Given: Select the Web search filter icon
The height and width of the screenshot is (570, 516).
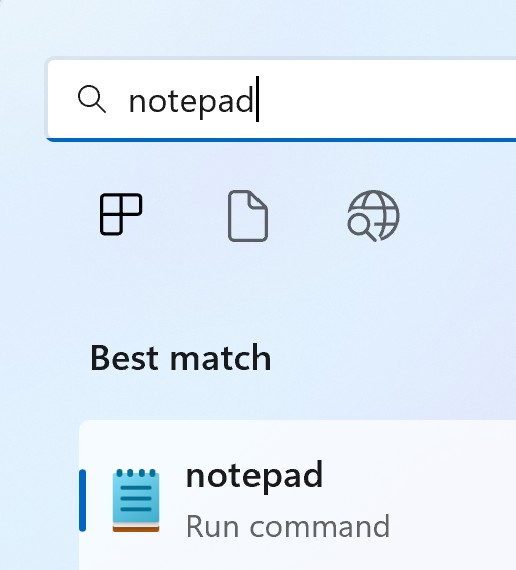Looking at the screenshot, I should (x=373, y=216).
